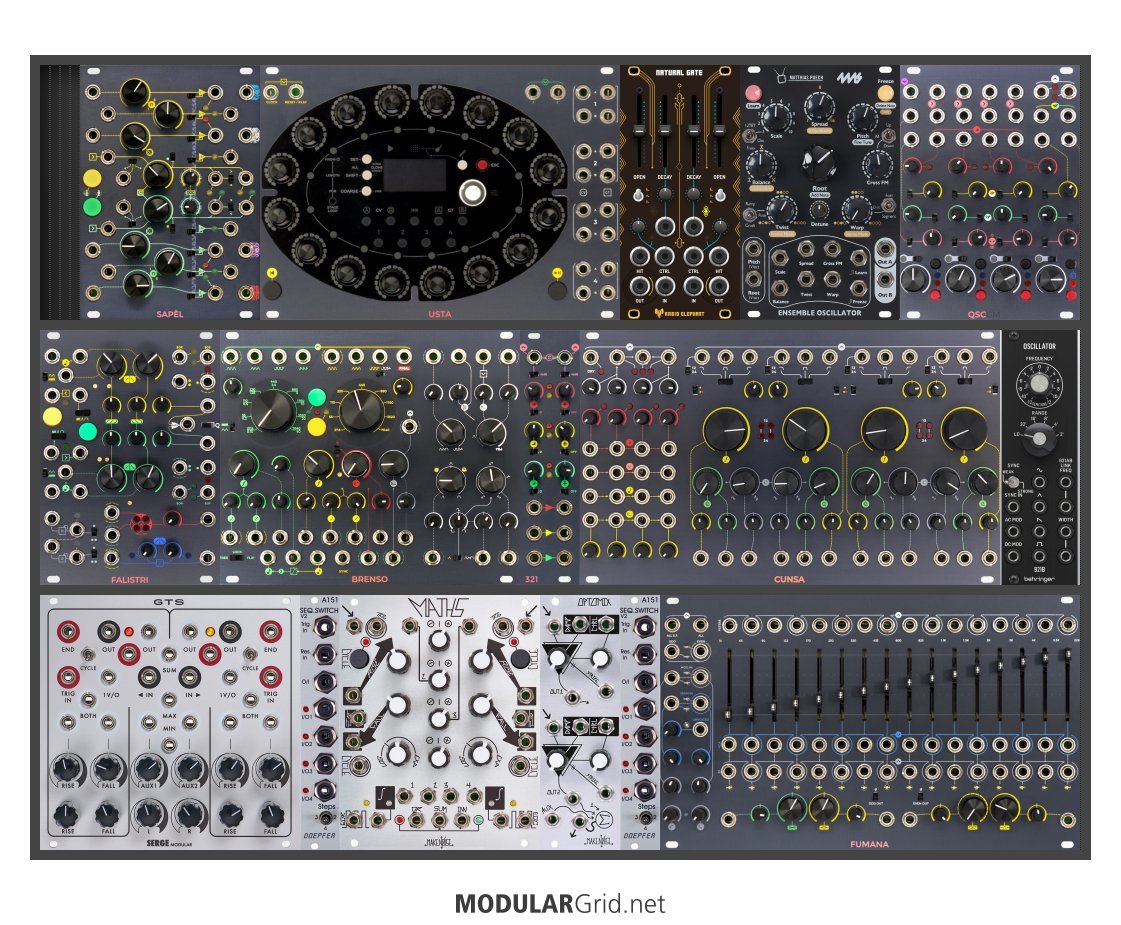Screen dimensions: 1121x925
Task: Toggle the Steps switch on left A151 module
Action: click(x=325, y=818)
